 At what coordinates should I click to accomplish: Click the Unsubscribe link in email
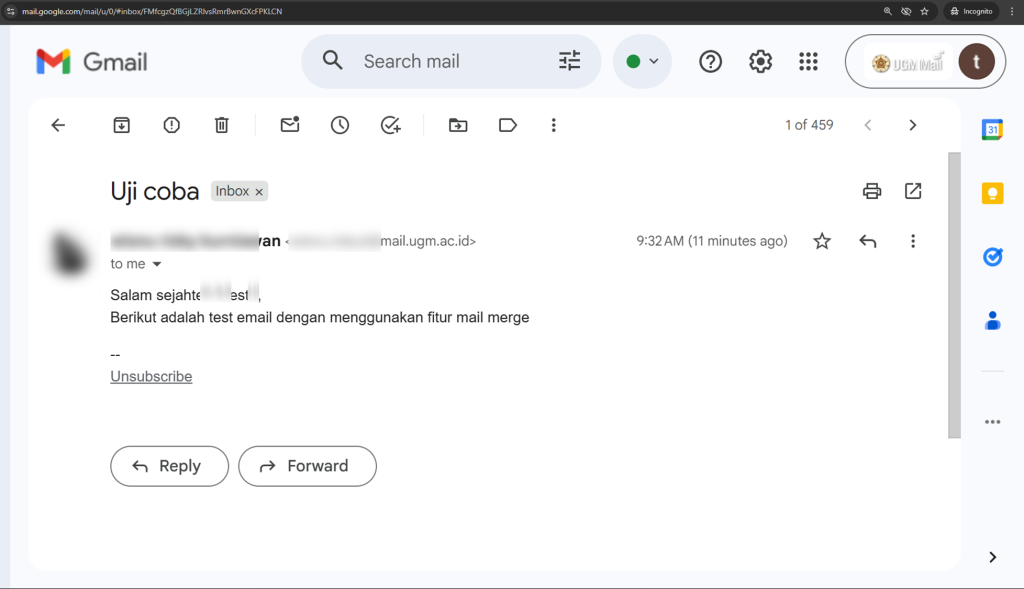[151, 377]
